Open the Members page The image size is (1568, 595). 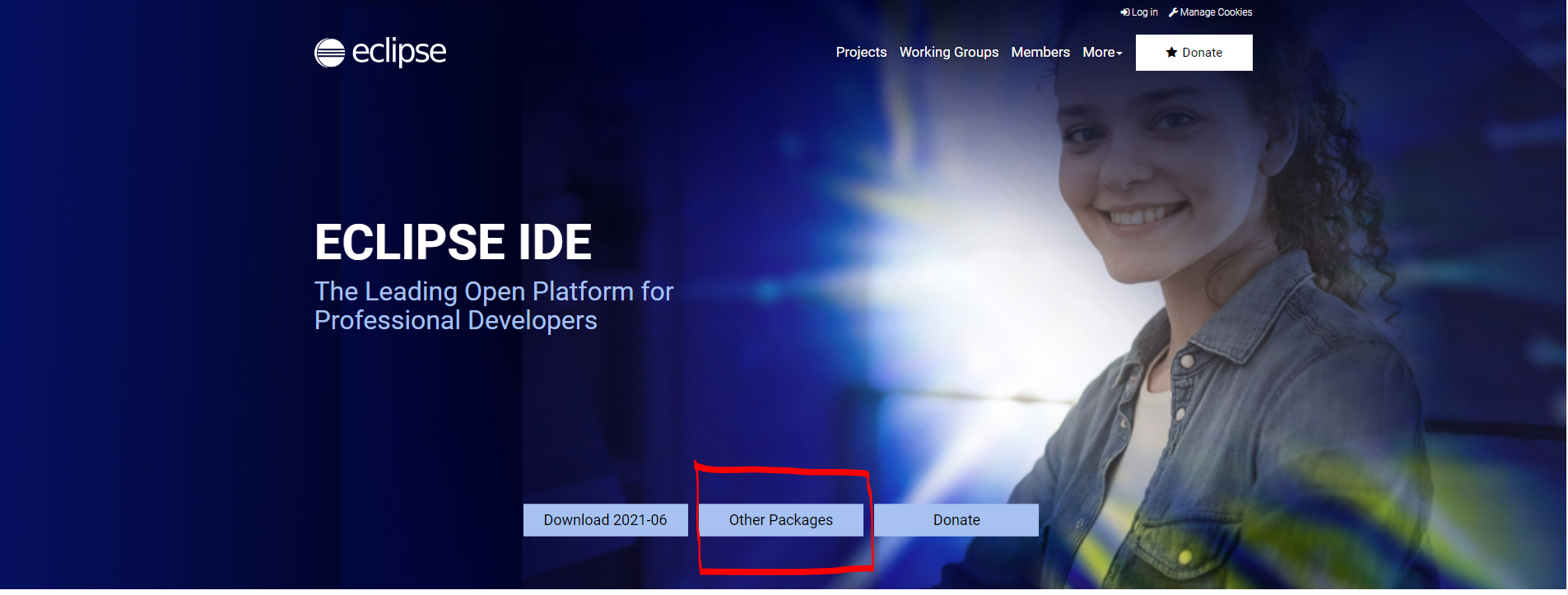pos(1040,52)
